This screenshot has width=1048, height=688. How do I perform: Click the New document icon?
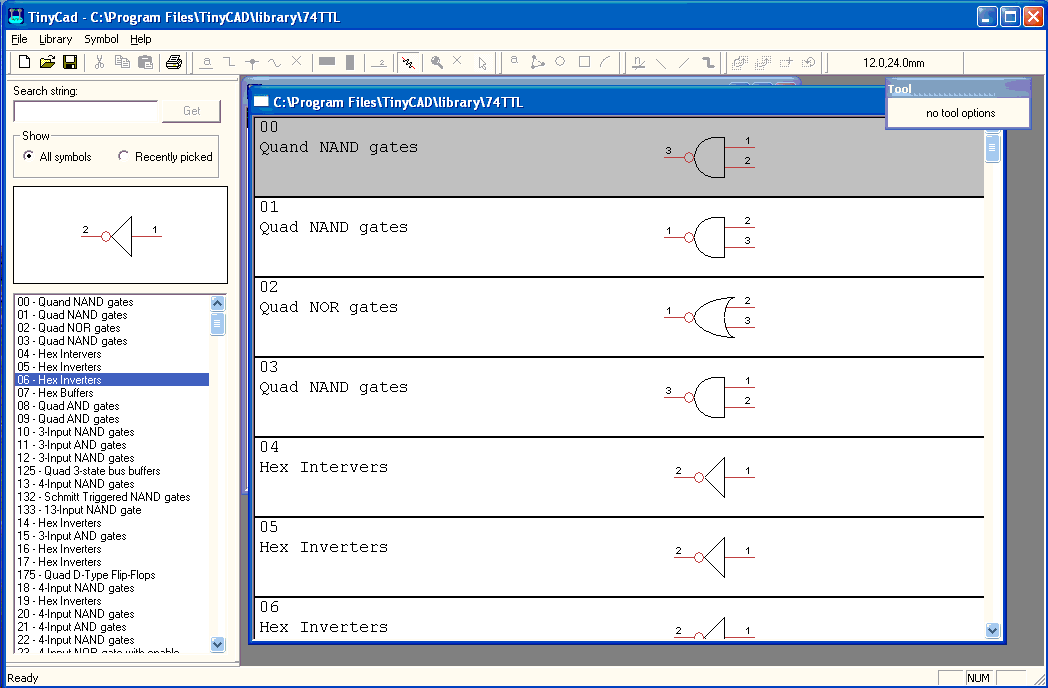(25, 63)
